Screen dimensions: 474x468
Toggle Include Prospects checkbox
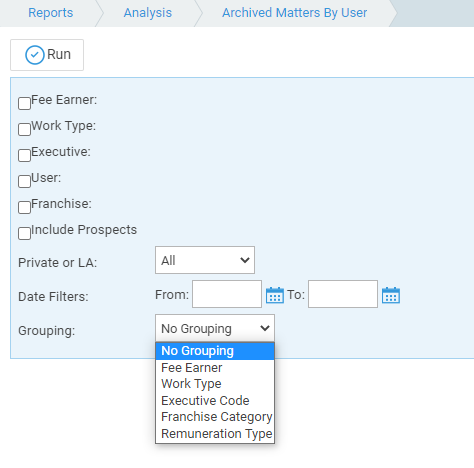tap(24, 233)
